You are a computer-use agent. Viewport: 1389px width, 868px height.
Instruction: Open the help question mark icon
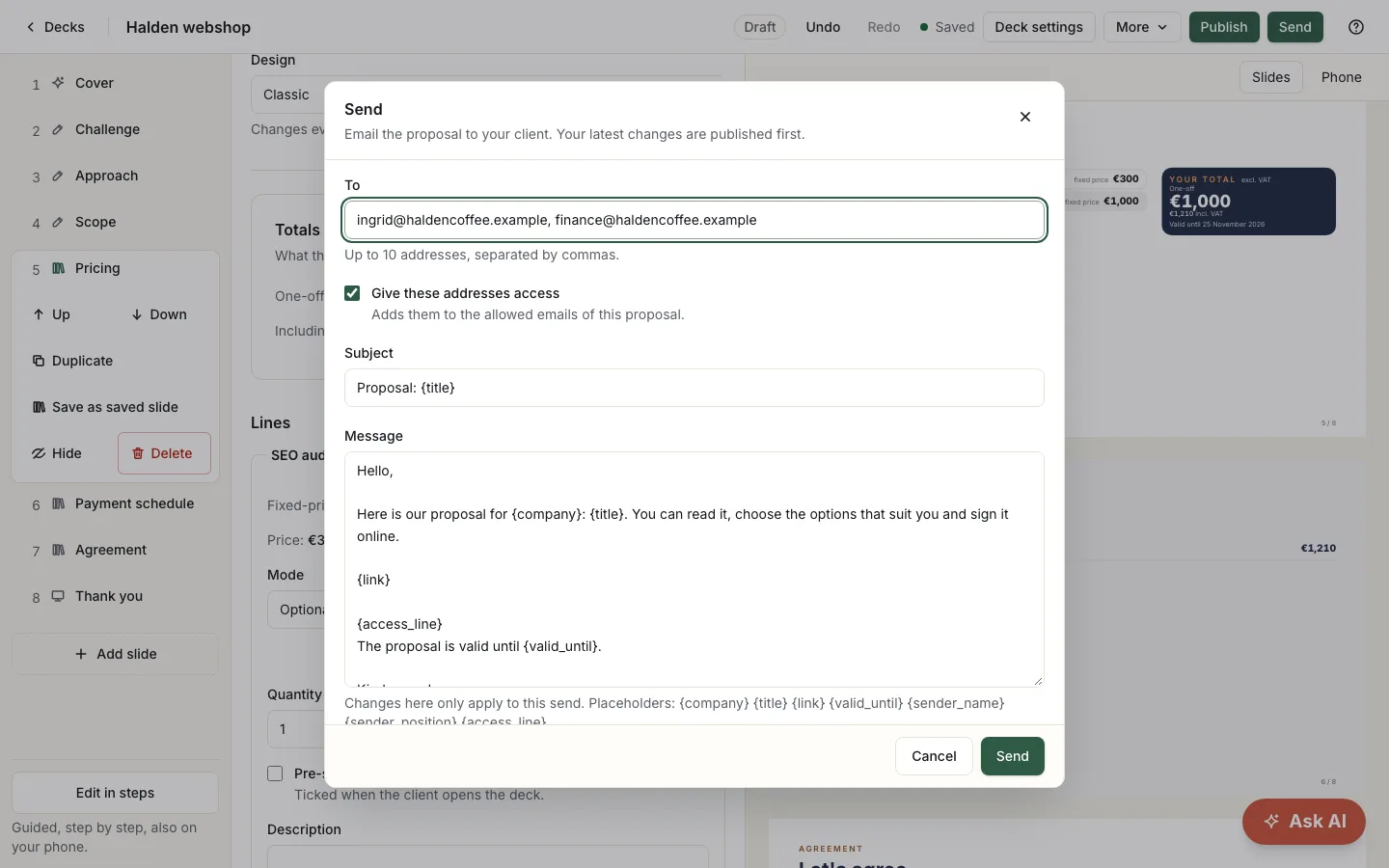pyautogui.click(x=1356, y=27)
